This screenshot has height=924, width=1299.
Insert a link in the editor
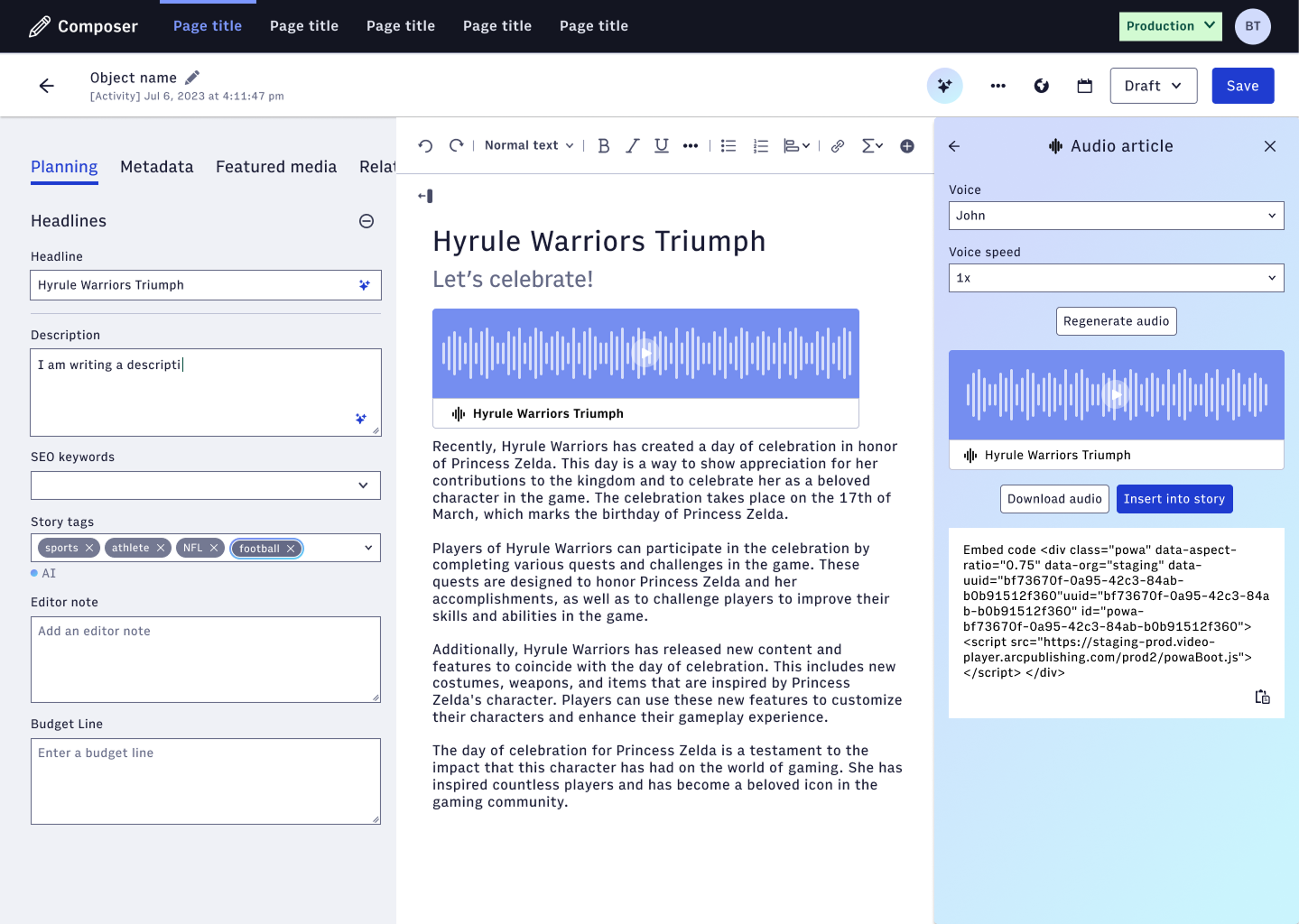pos(838,145)
